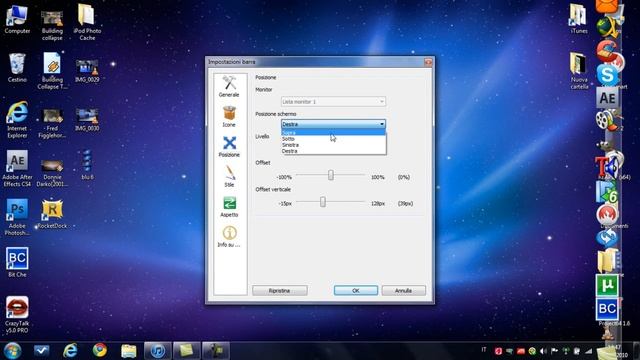Select the Posizione section icon
This screenshot has height=360, width=640.
(229, 143)
